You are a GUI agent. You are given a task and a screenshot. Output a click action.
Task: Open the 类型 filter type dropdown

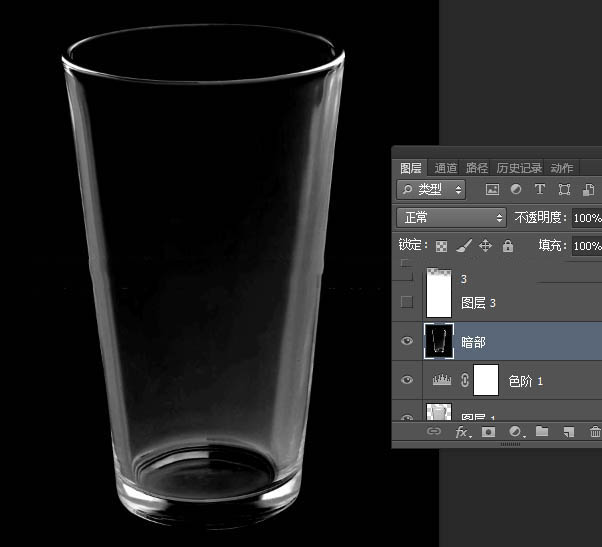point(431,189)
